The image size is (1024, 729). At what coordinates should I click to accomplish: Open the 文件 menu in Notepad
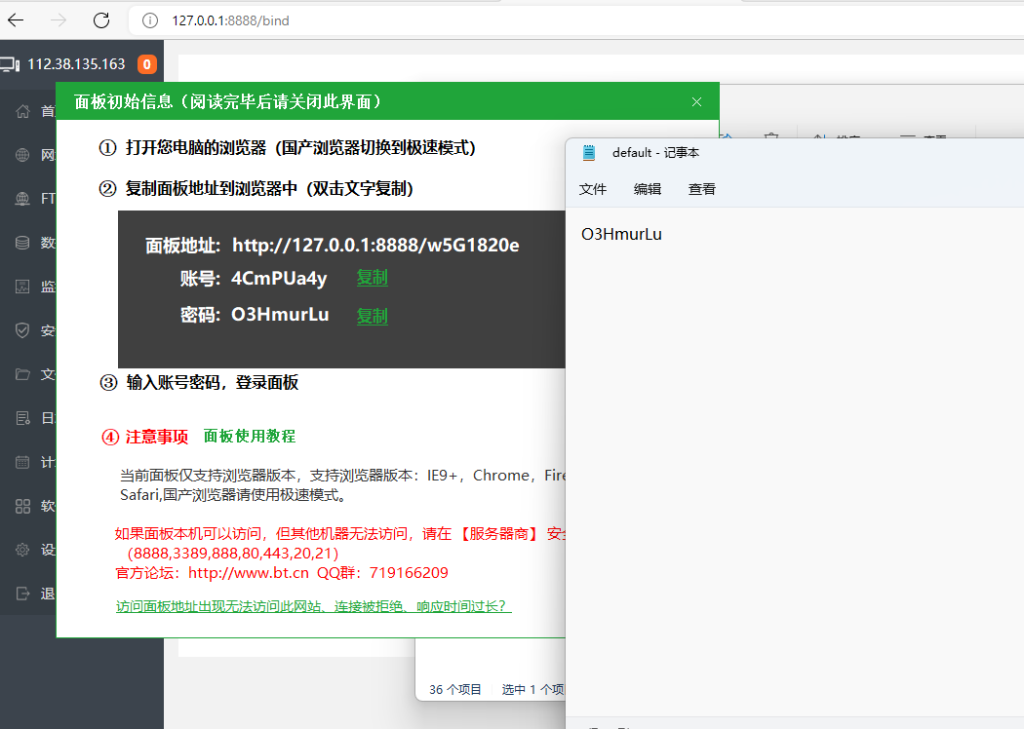[x=593, y=189]
